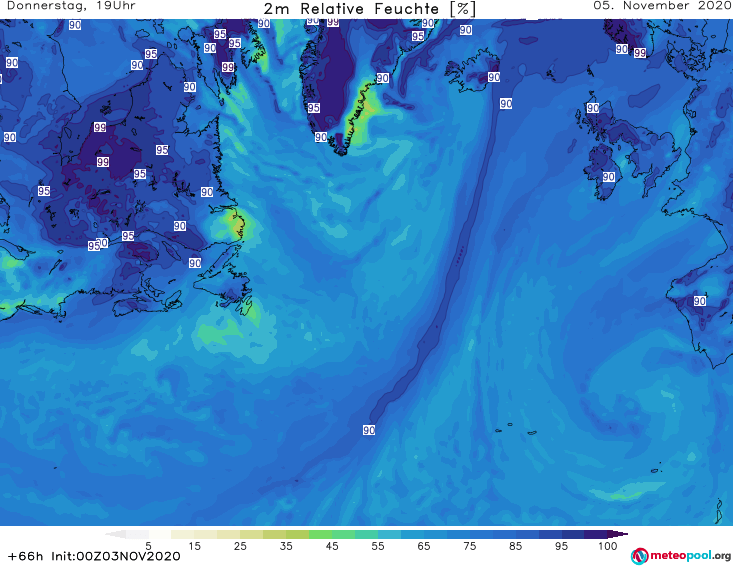Click the '90' contour label over Ireland
The width and height of the screenshot is (733, 566).
[608, 177]
